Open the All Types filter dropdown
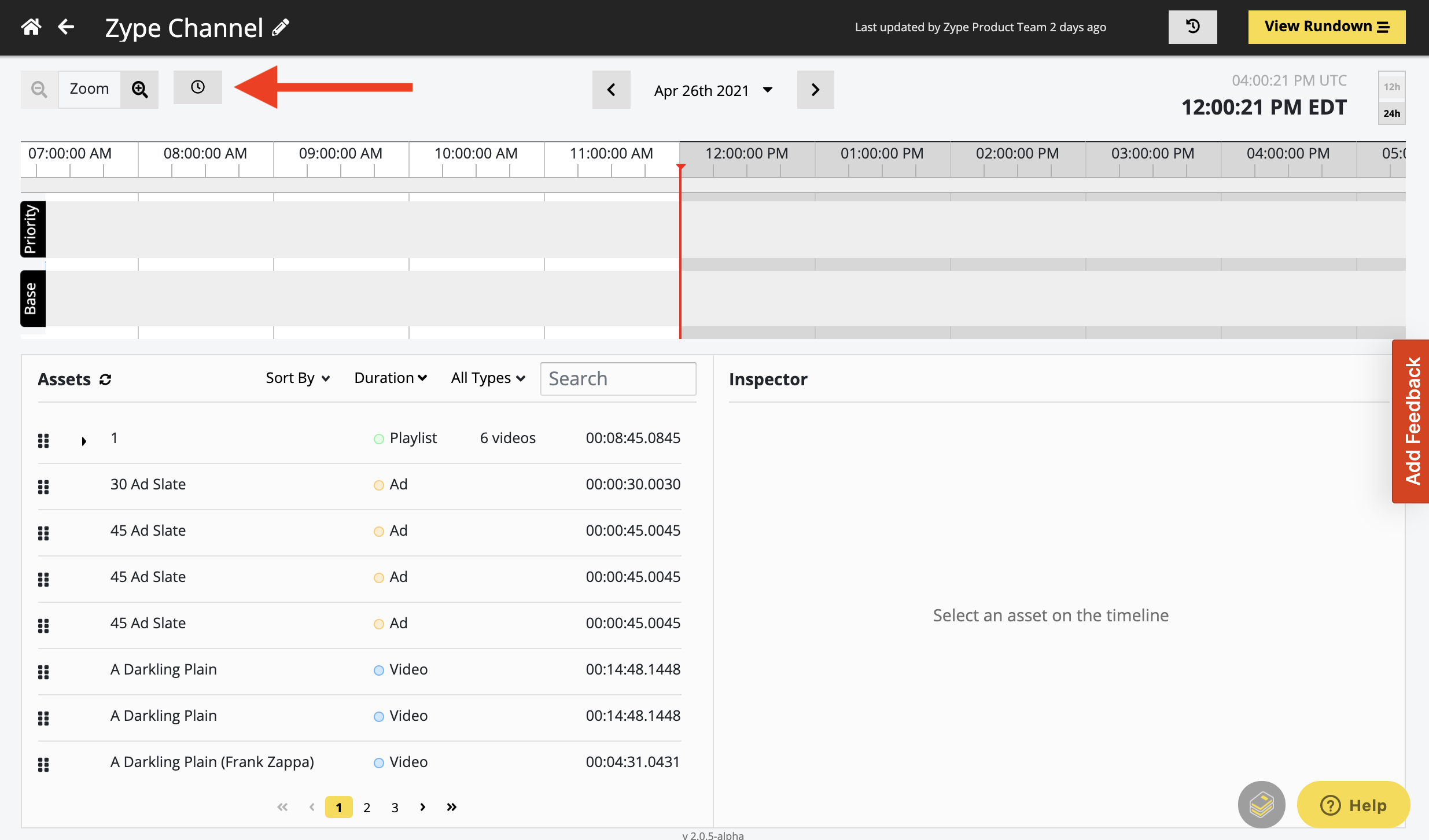The image size is (1429, 840). click(x=488, y=378)
